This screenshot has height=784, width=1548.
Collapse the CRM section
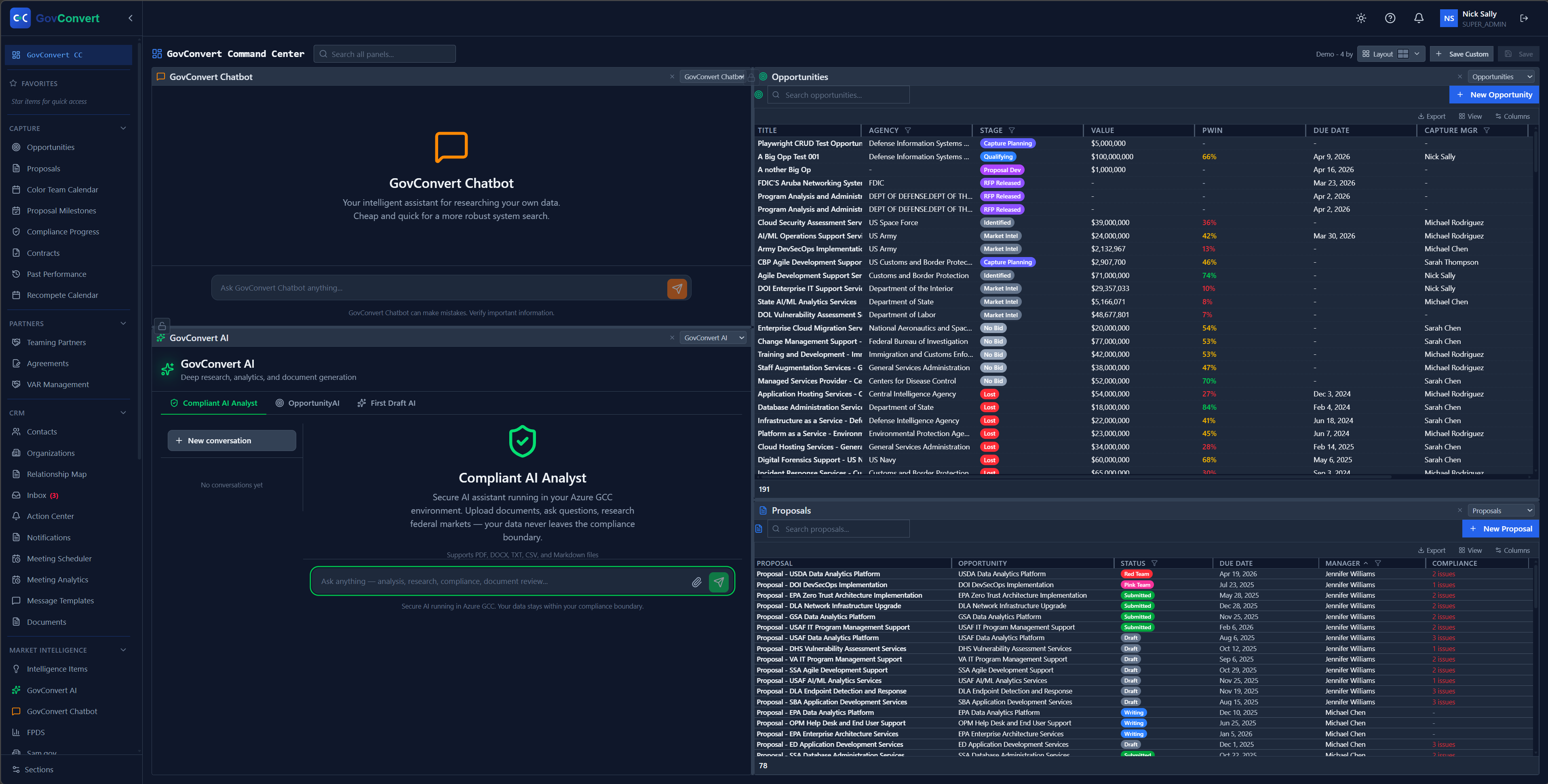[x=123, y=413]
